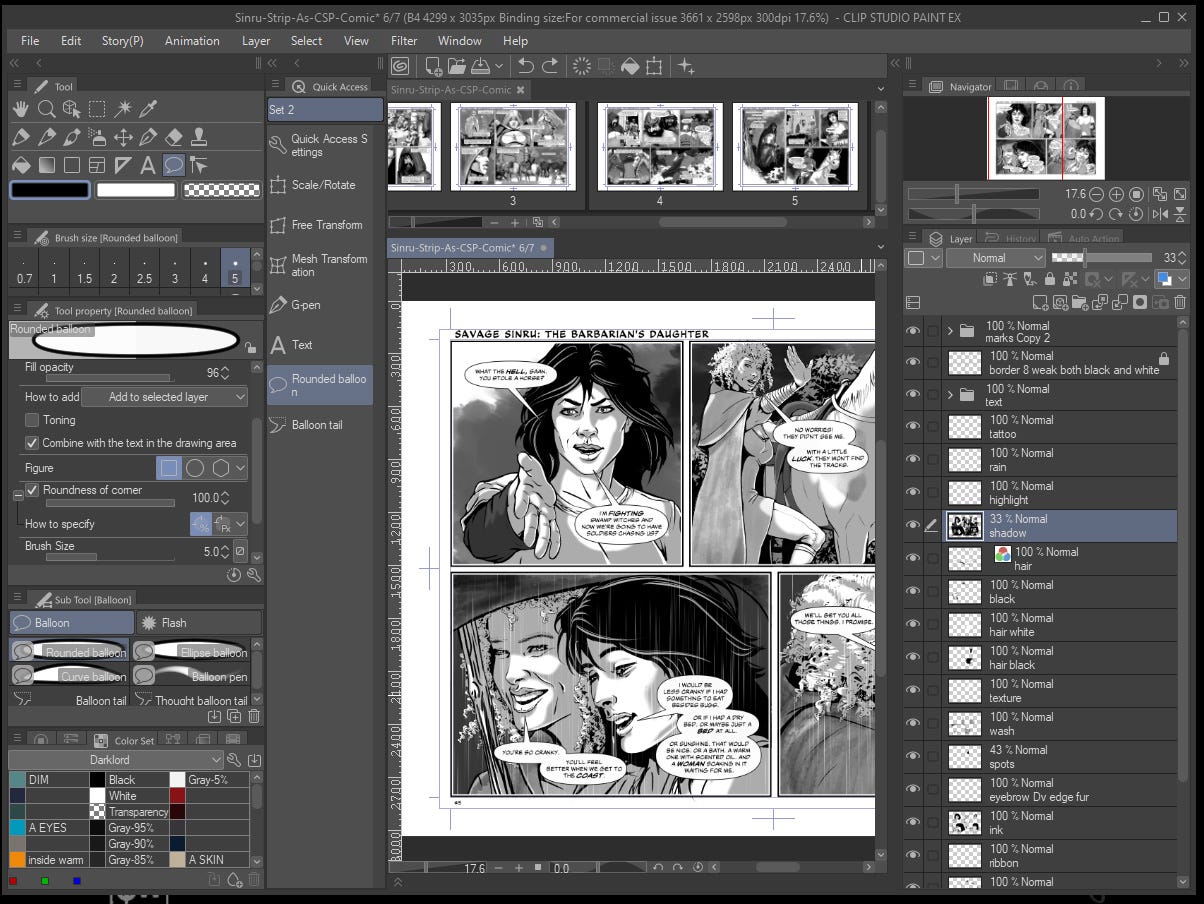Viewport: 1204px width, 904px height.
Task: Expand the text layer folder
Action: 950,395
